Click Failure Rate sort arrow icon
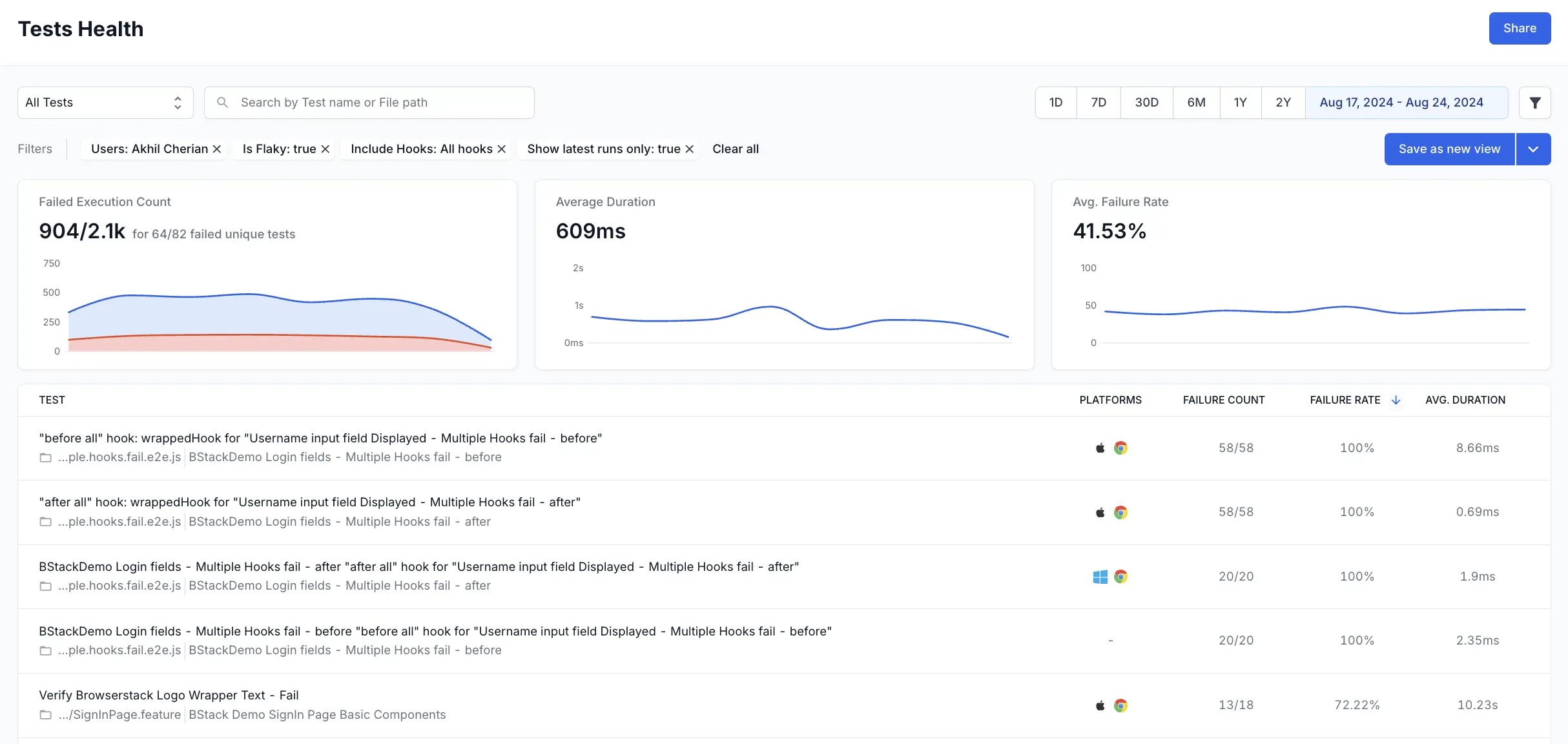The width and height of the screenshot is (1568, 744). point(1396,400)
